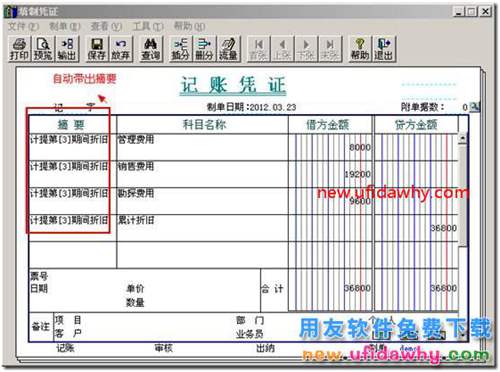Click the 贷方金额 column header

pyautogui.click(x=416, y=125)
